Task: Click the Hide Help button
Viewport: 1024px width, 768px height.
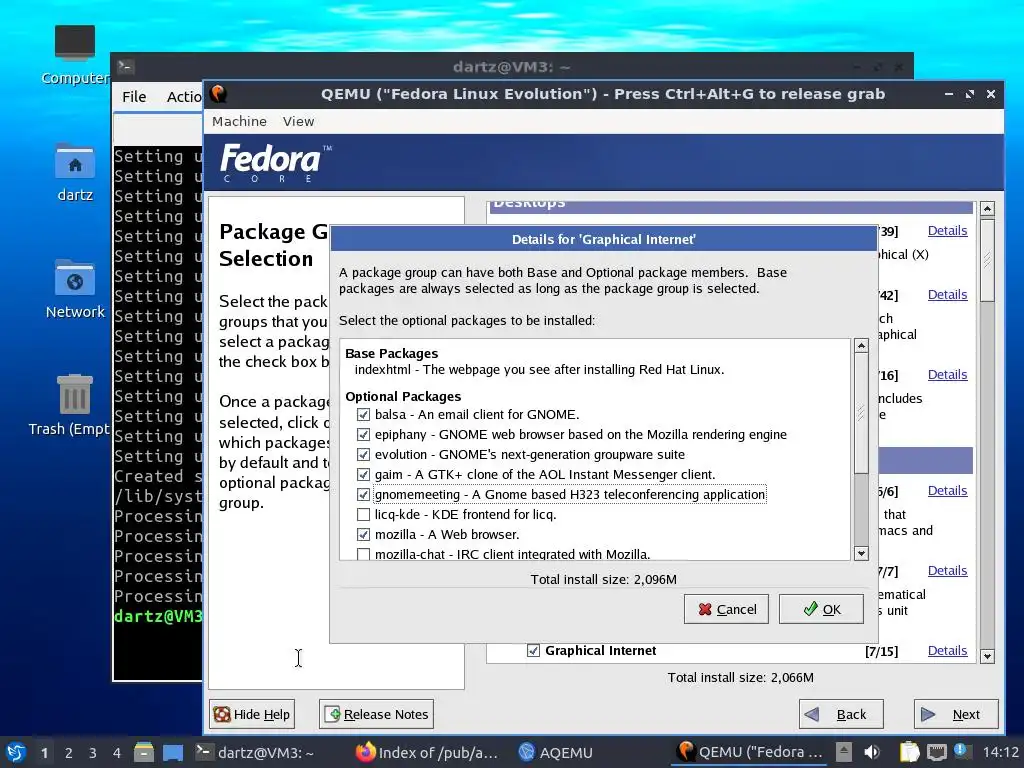Action: (x=252, y=714)
